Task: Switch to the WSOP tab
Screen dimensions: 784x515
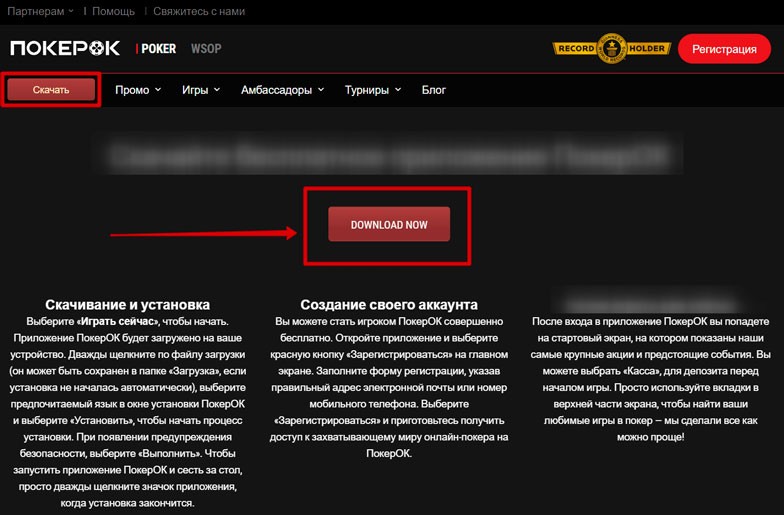Action: click(x=206, y=48)
